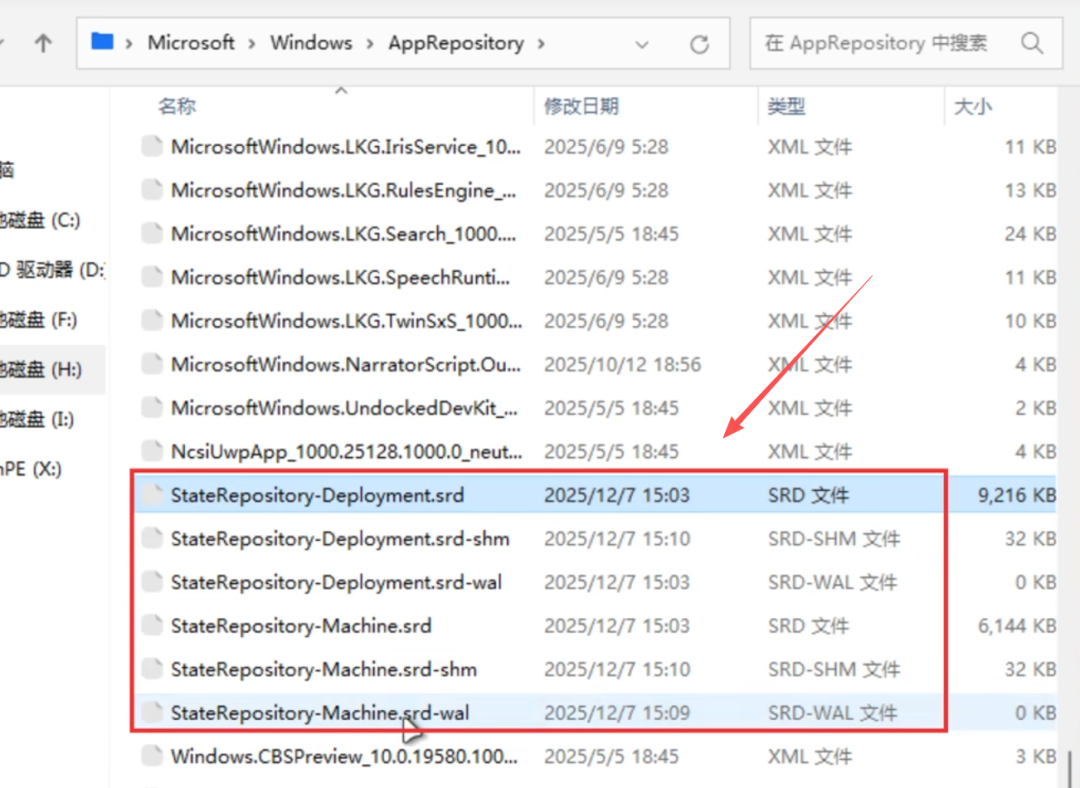Viewport: 1080px width, 788px height.
Task: Open address bar history dropdown chevron
Action: pos(642,44)
